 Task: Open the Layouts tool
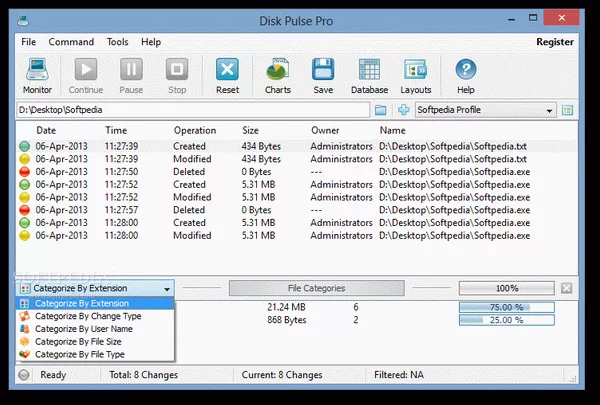pos(416,76)
